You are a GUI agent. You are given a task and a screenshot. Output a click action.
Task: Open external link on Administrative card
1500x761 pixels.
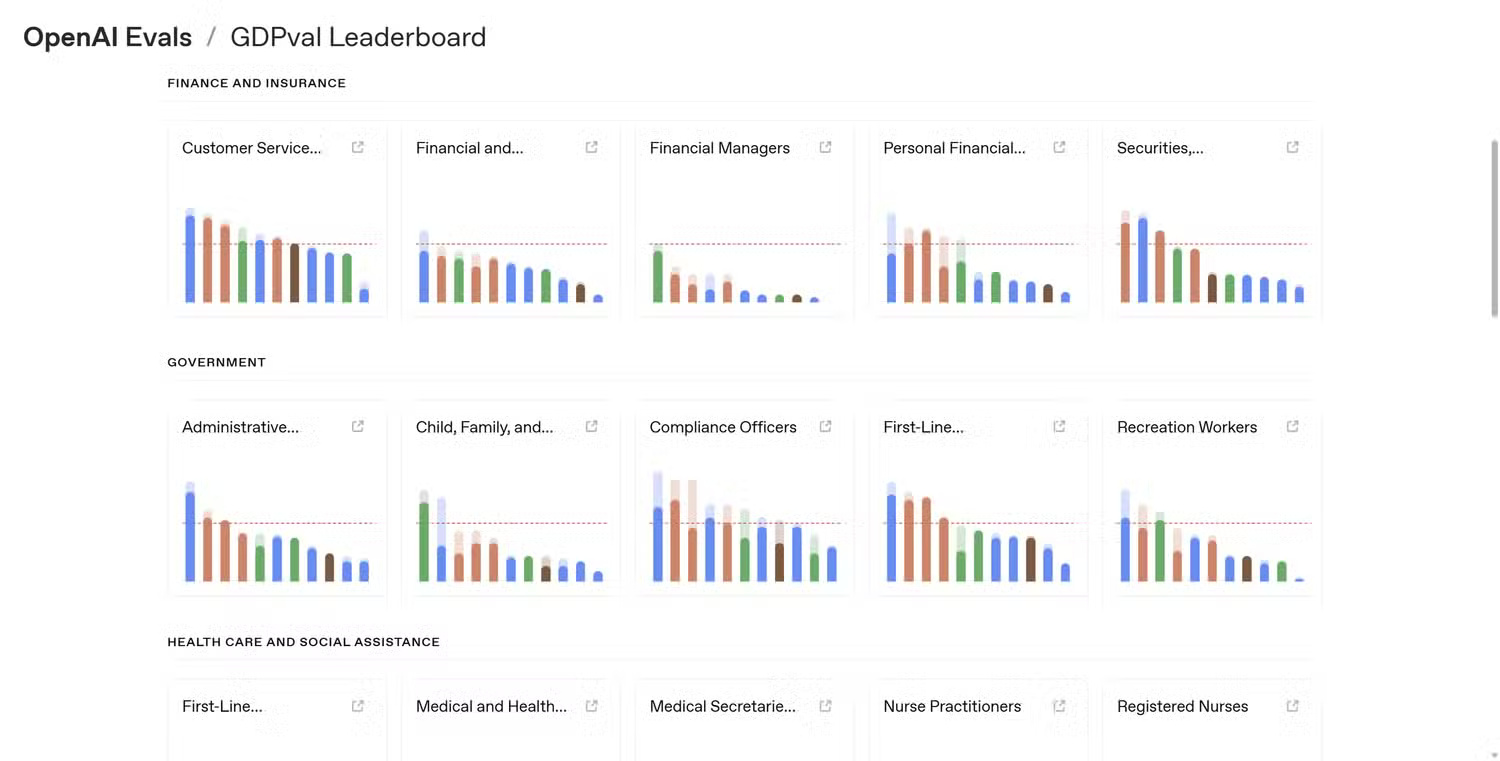[x=357, y=425]
